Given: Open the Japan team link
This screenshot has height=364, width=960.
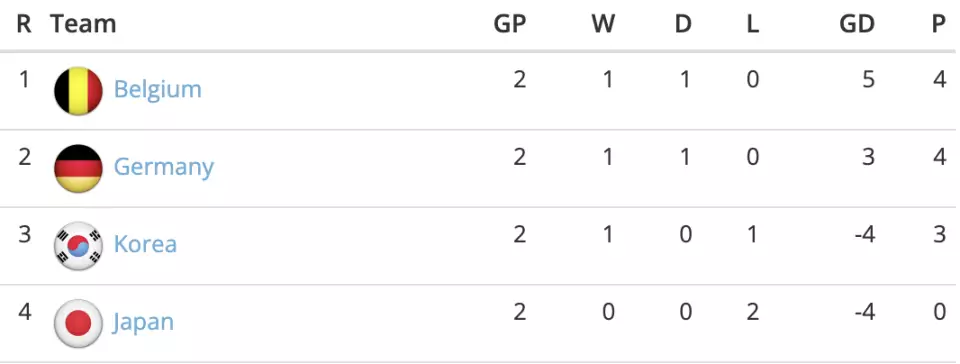Looking at the screenshot, I should [143, 323].
